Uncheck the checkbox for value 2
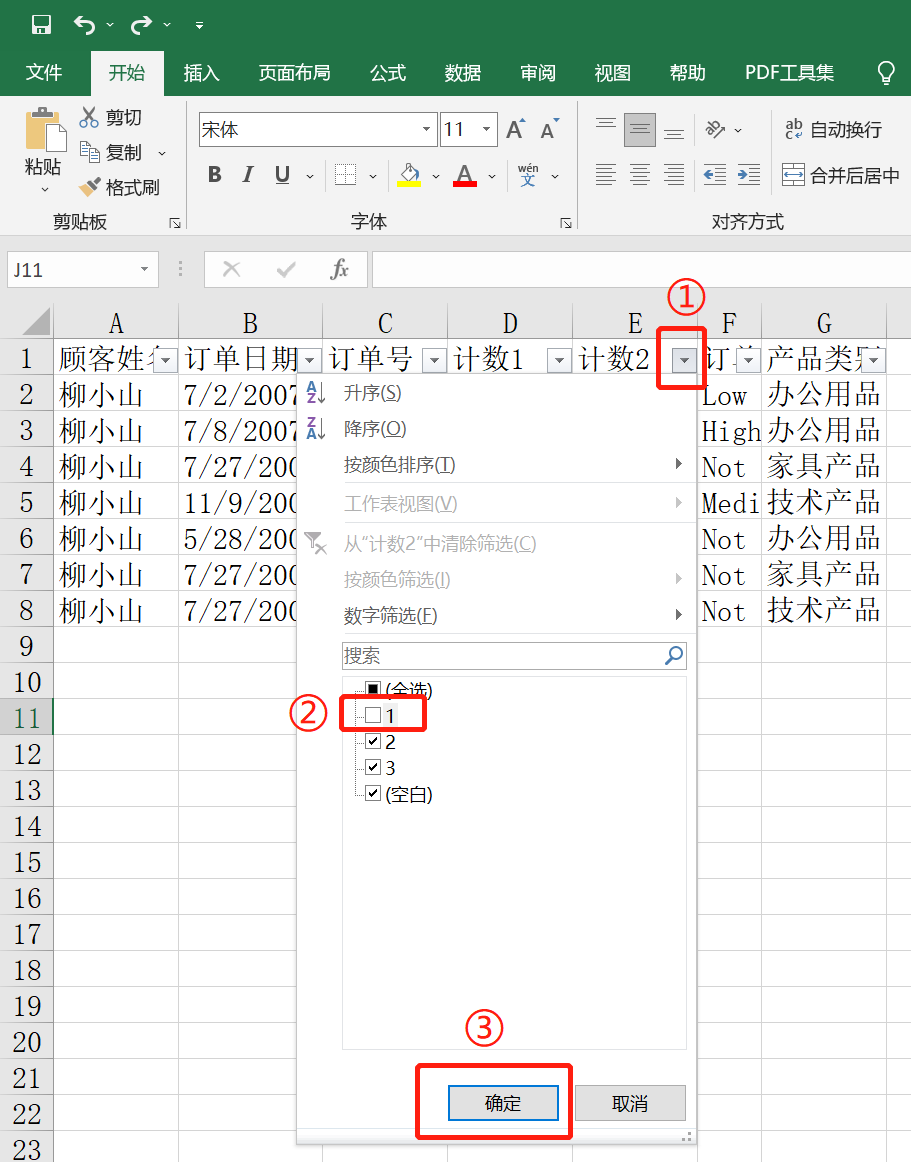 point(374,741)
